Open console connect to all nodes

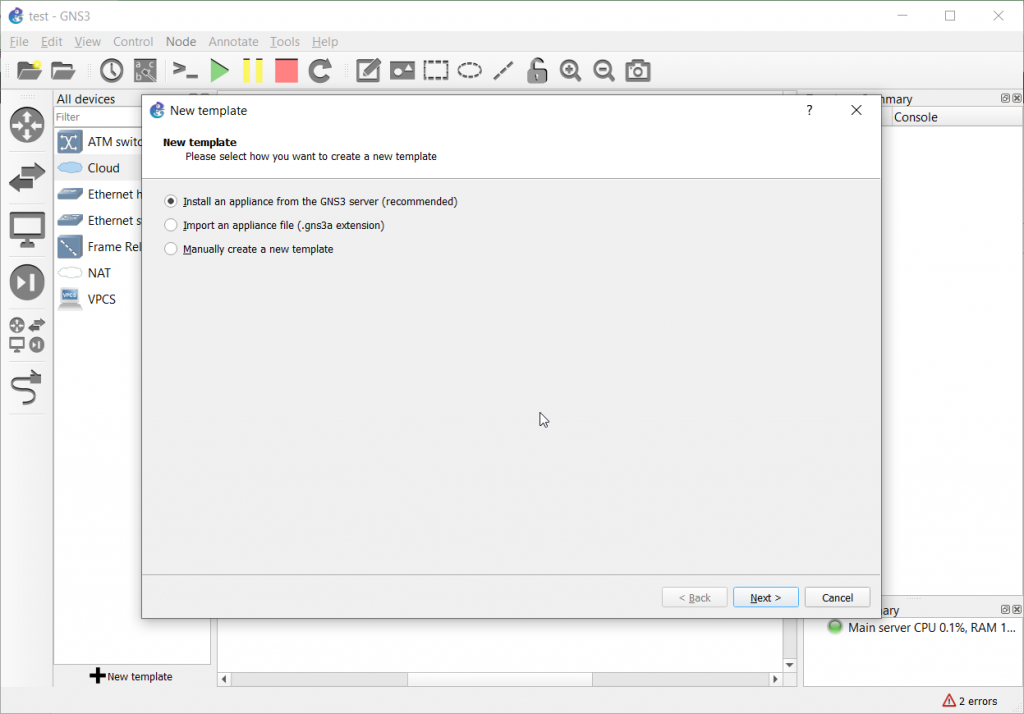pyautogui.click(x=185, y=70)
